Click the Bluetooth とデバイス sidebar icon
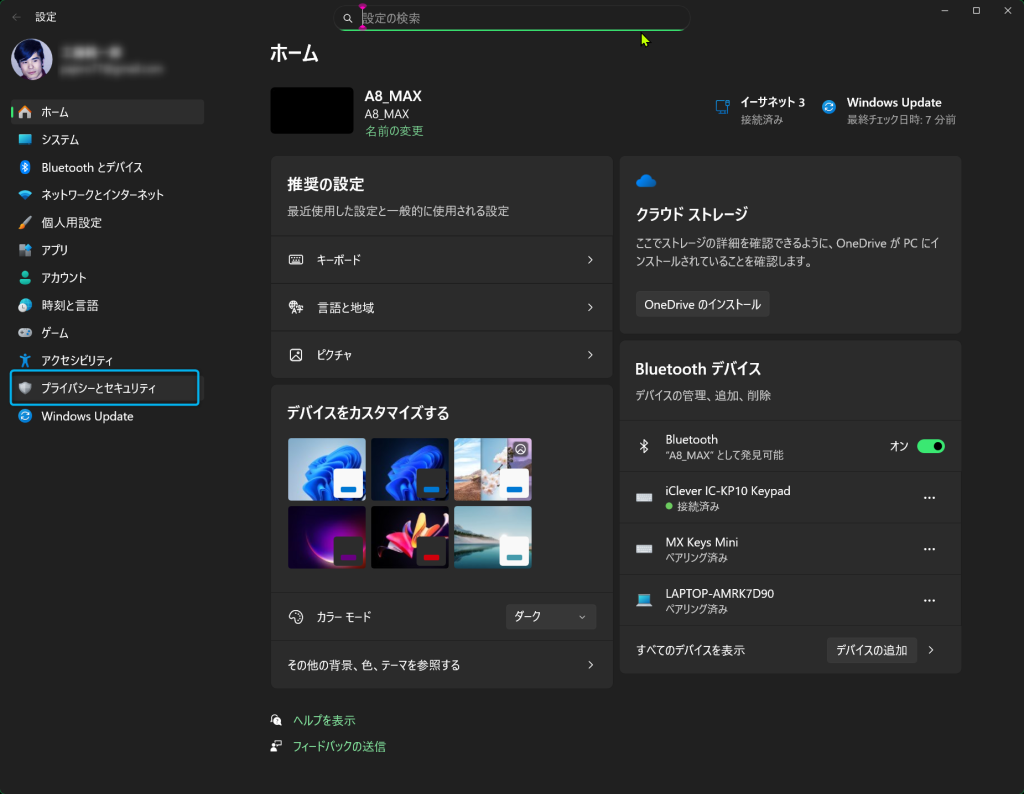 pos(25,167)
